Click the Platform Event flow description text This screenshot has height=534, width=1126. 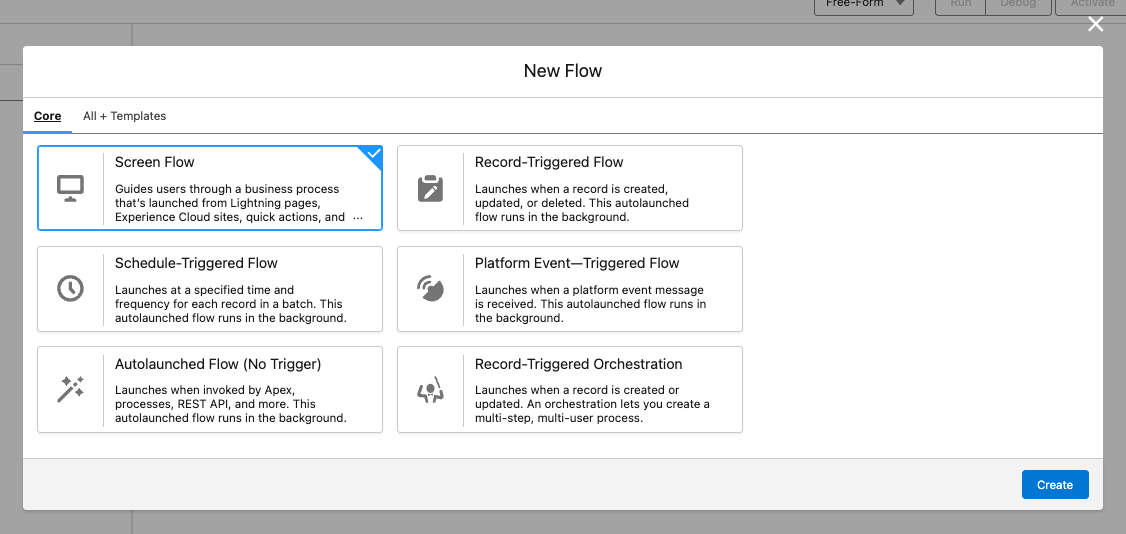590,304
